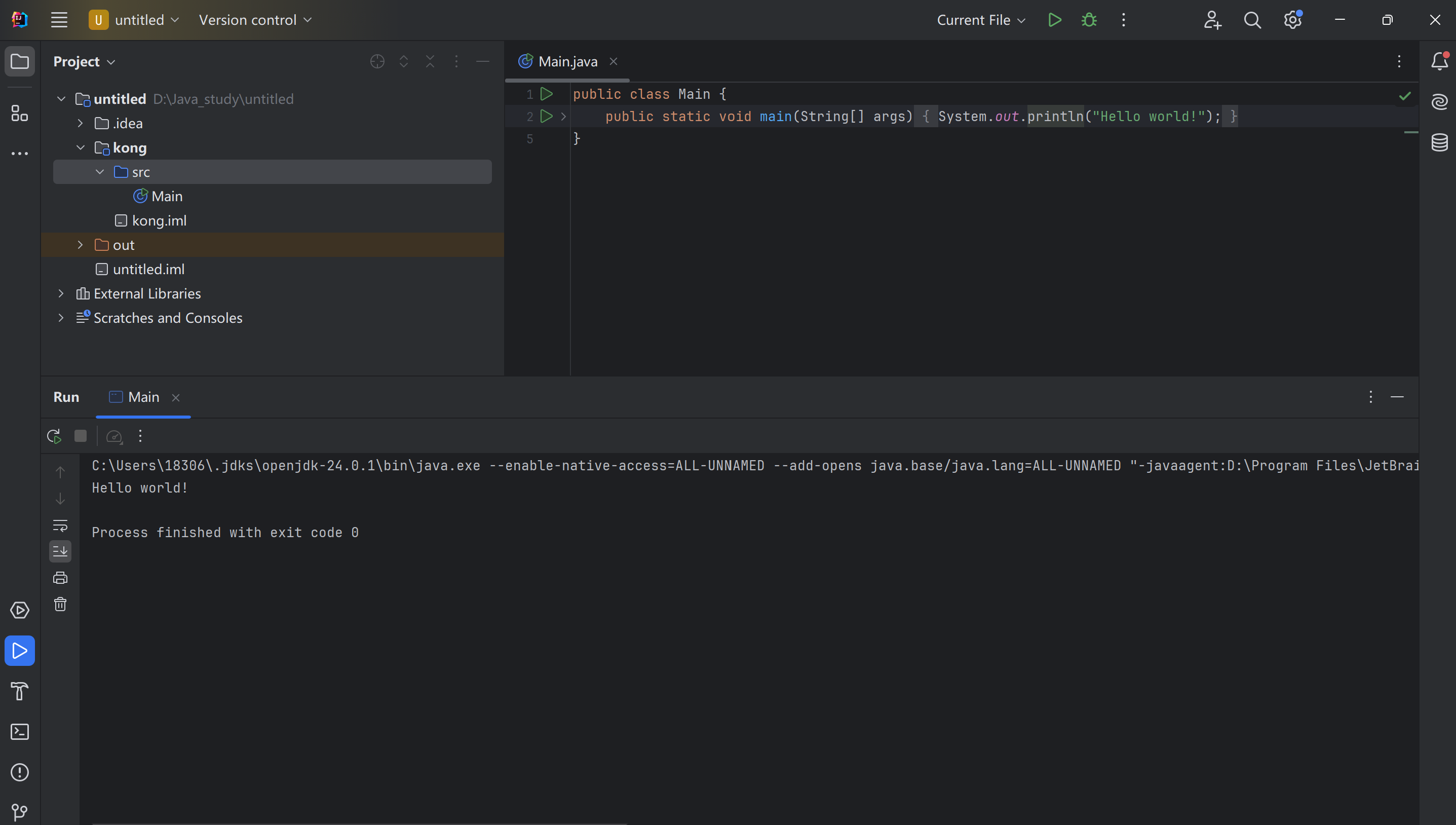Open Build hammer tool window
Viewport: 1456px width, 825px height.
coord(20,691)
